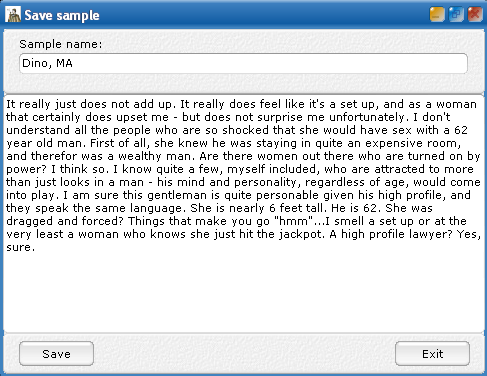Click on the text 'Dino, MA'
Screen dimensions: 487x376
pos(47,63)
